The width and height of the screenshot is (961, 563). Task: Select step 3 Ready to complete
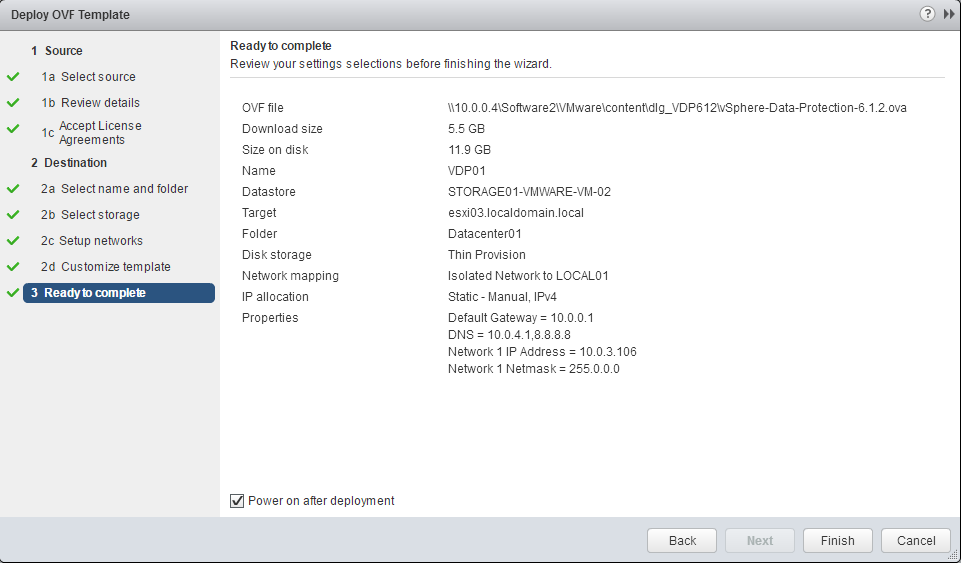click(95, 293)
